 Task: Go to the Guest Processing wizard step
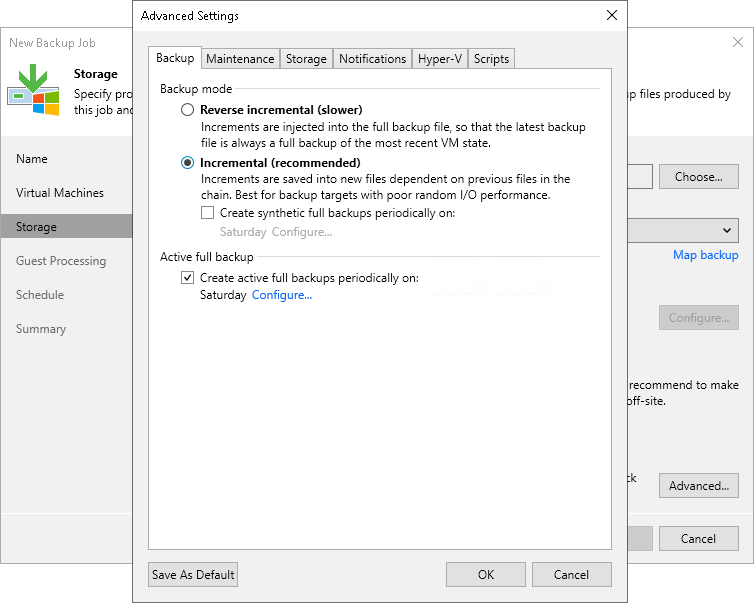pyautogui.click(x=61, y=261)
